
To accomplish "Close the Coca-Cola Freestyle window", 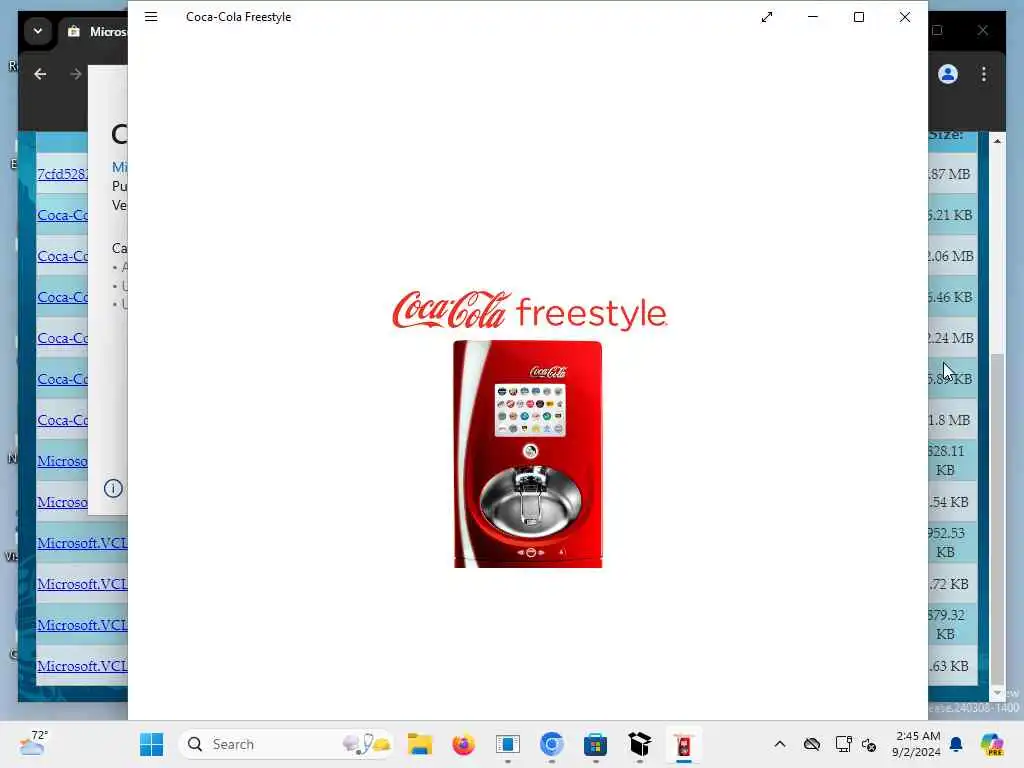I will [904, 17].
